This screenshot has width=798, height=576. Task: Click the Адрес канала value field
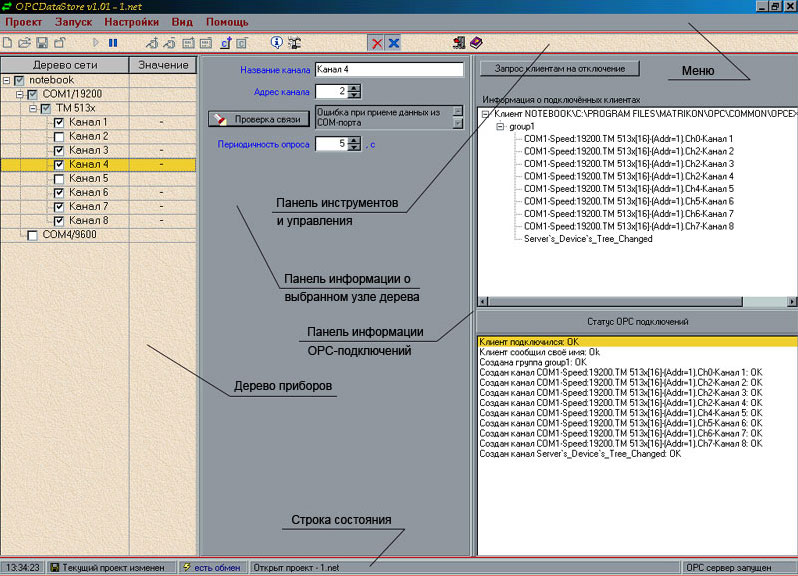coord(332,92)
